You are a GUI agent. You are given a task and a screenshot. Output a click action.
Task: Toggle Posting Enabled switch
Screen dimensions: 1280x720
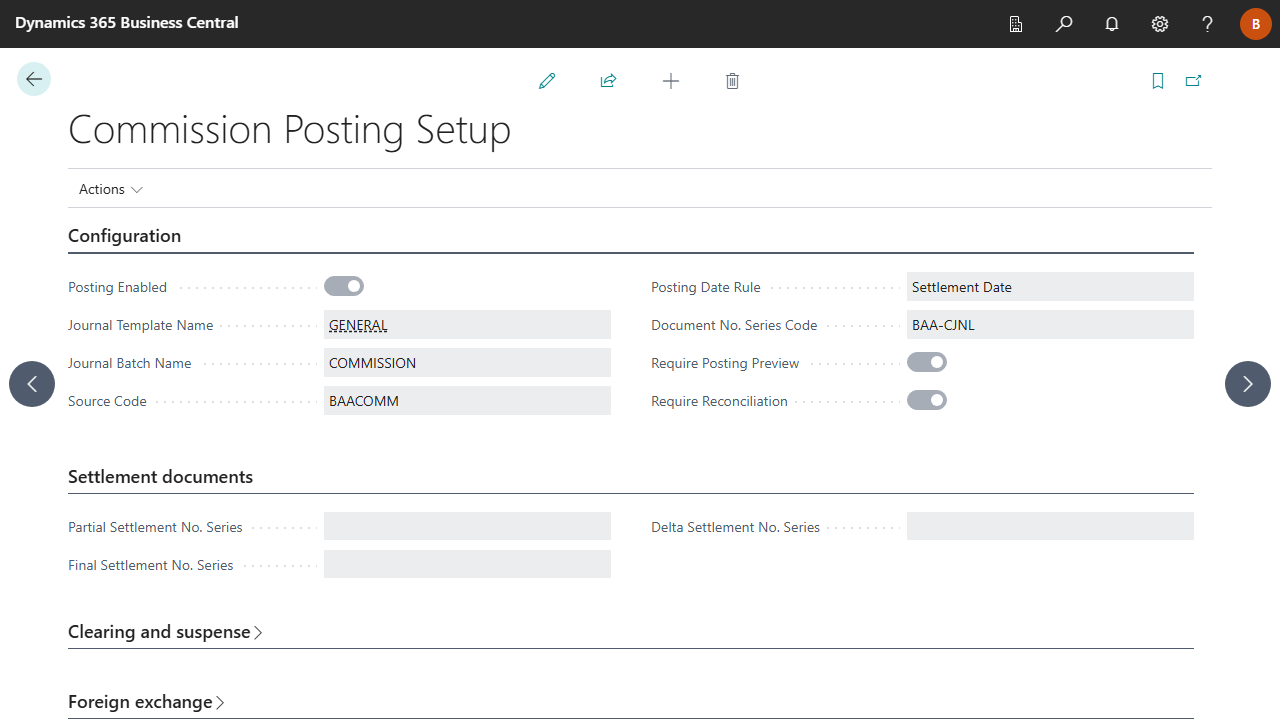344,287
